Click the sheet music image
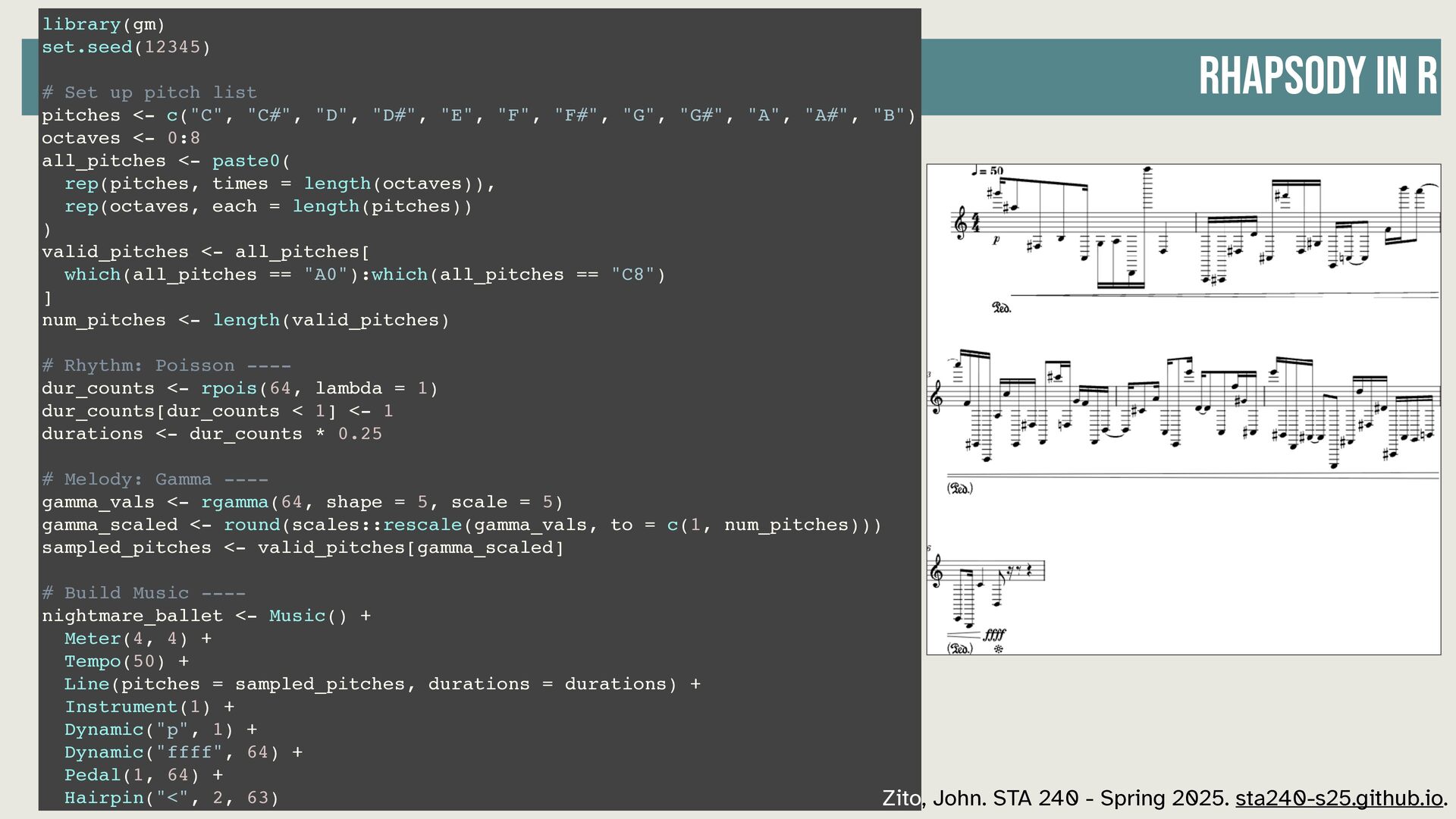This screenshot has width=1456, height=819. (1183, 409)
